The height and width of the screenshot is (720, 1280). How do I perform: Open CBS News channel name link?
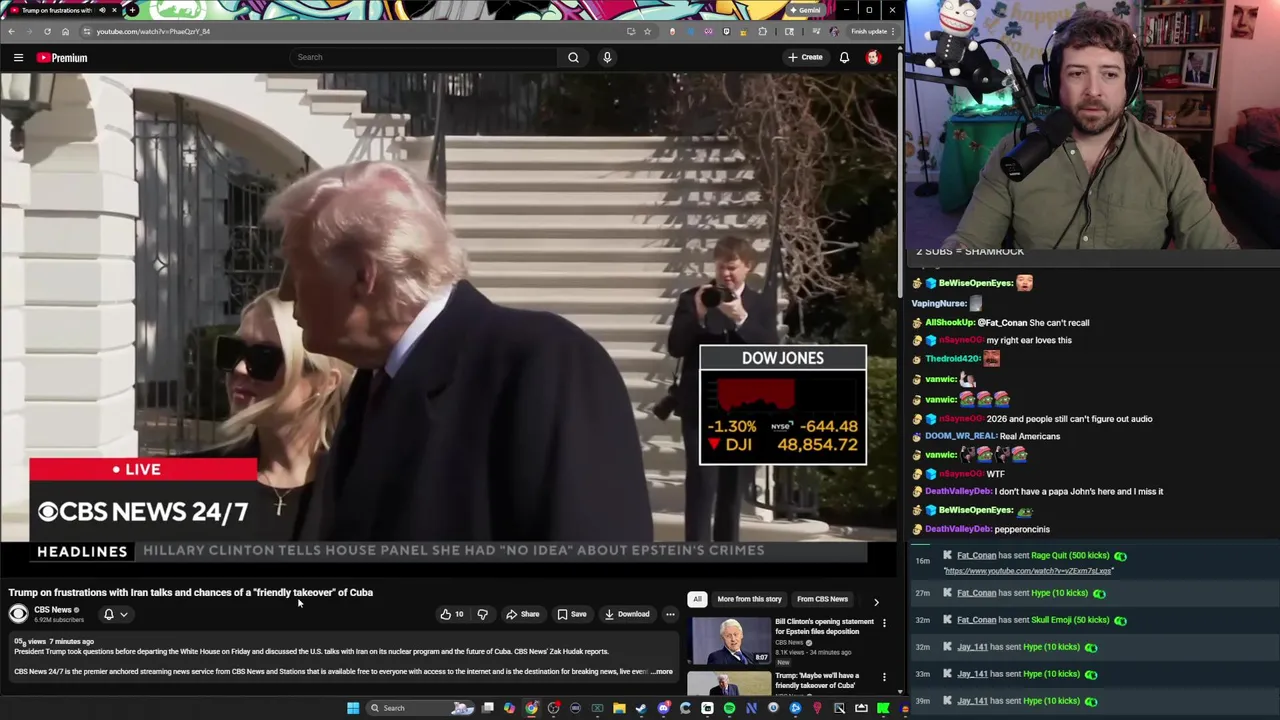click(x=53, y=610)
